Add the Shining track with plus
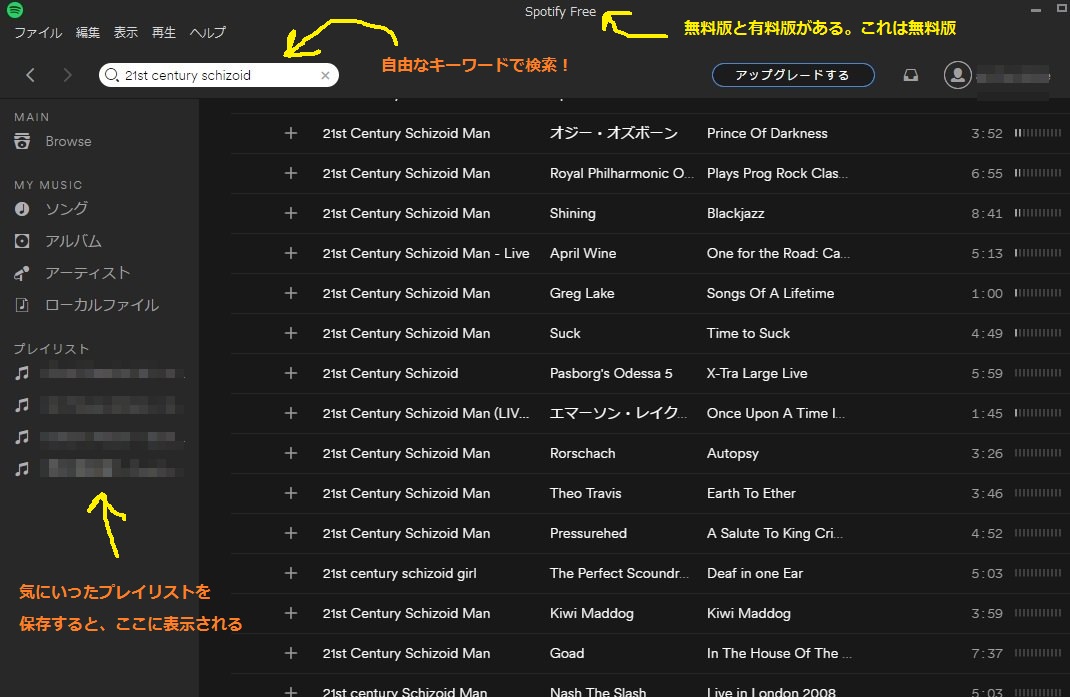 [x=291, y=213]
